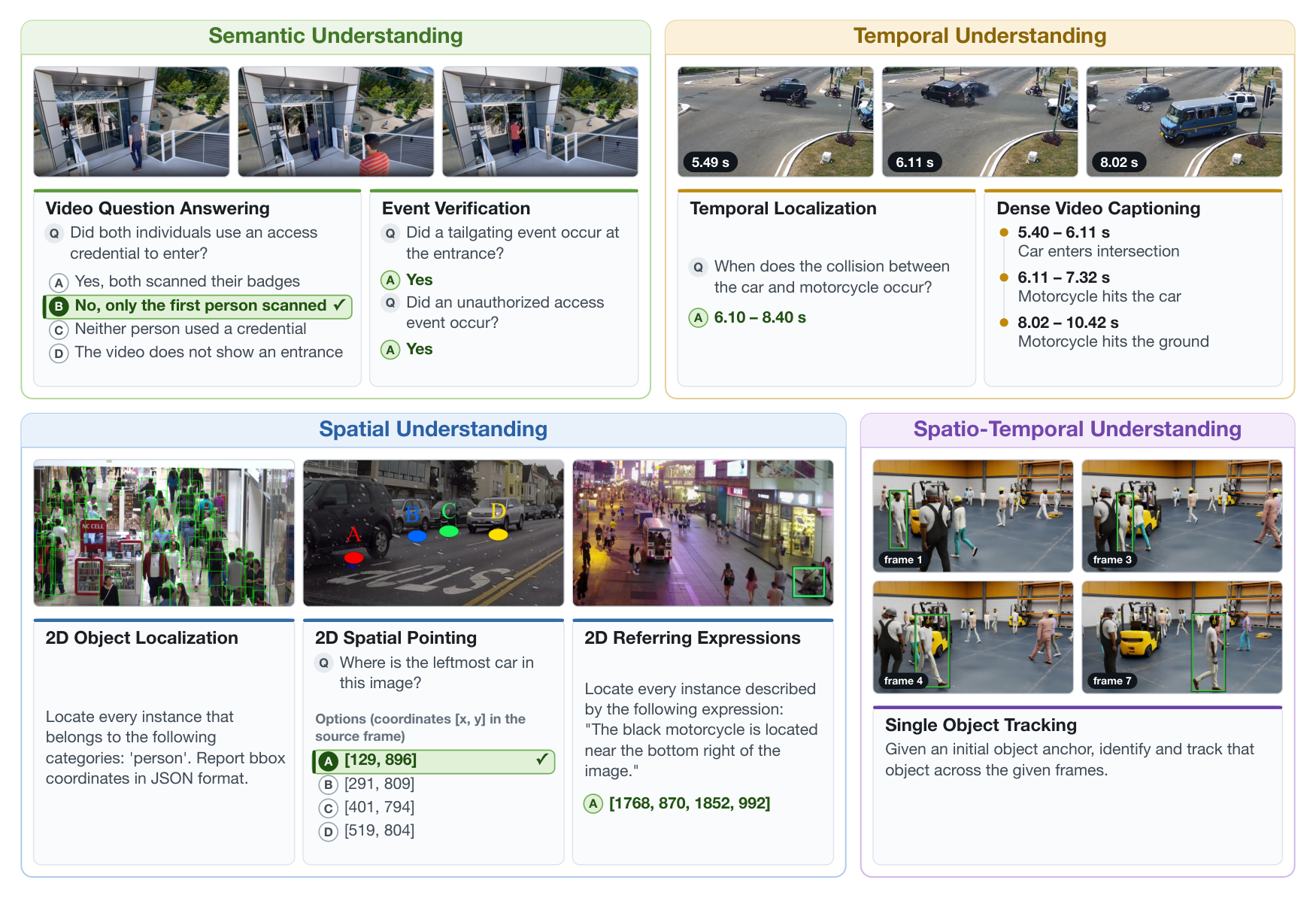
Task: Open the 8.02 s intersection video frame
Action: point(1184,122)
